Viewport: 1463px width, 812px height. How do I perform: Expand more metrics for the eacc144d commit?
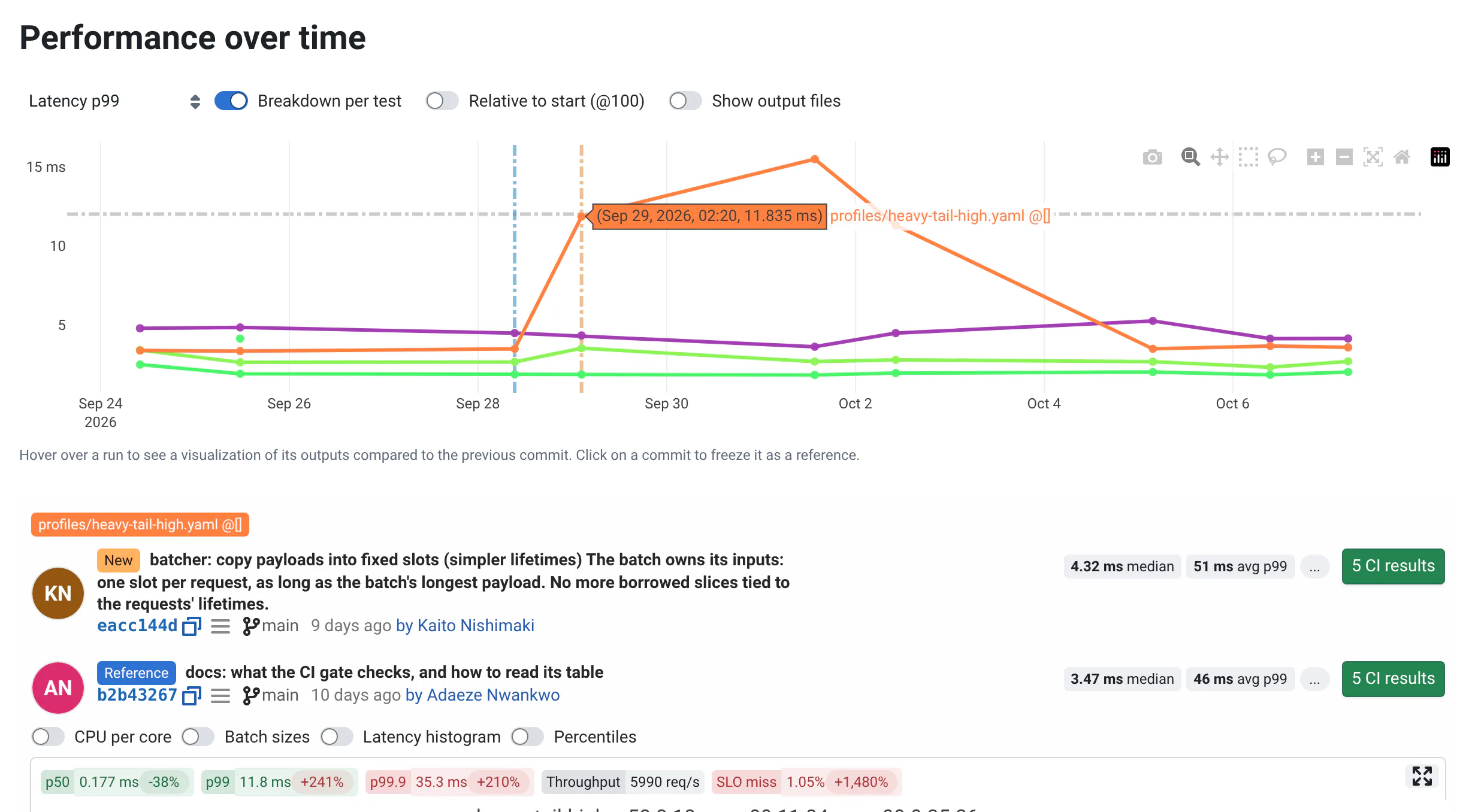click(1314, 566)
